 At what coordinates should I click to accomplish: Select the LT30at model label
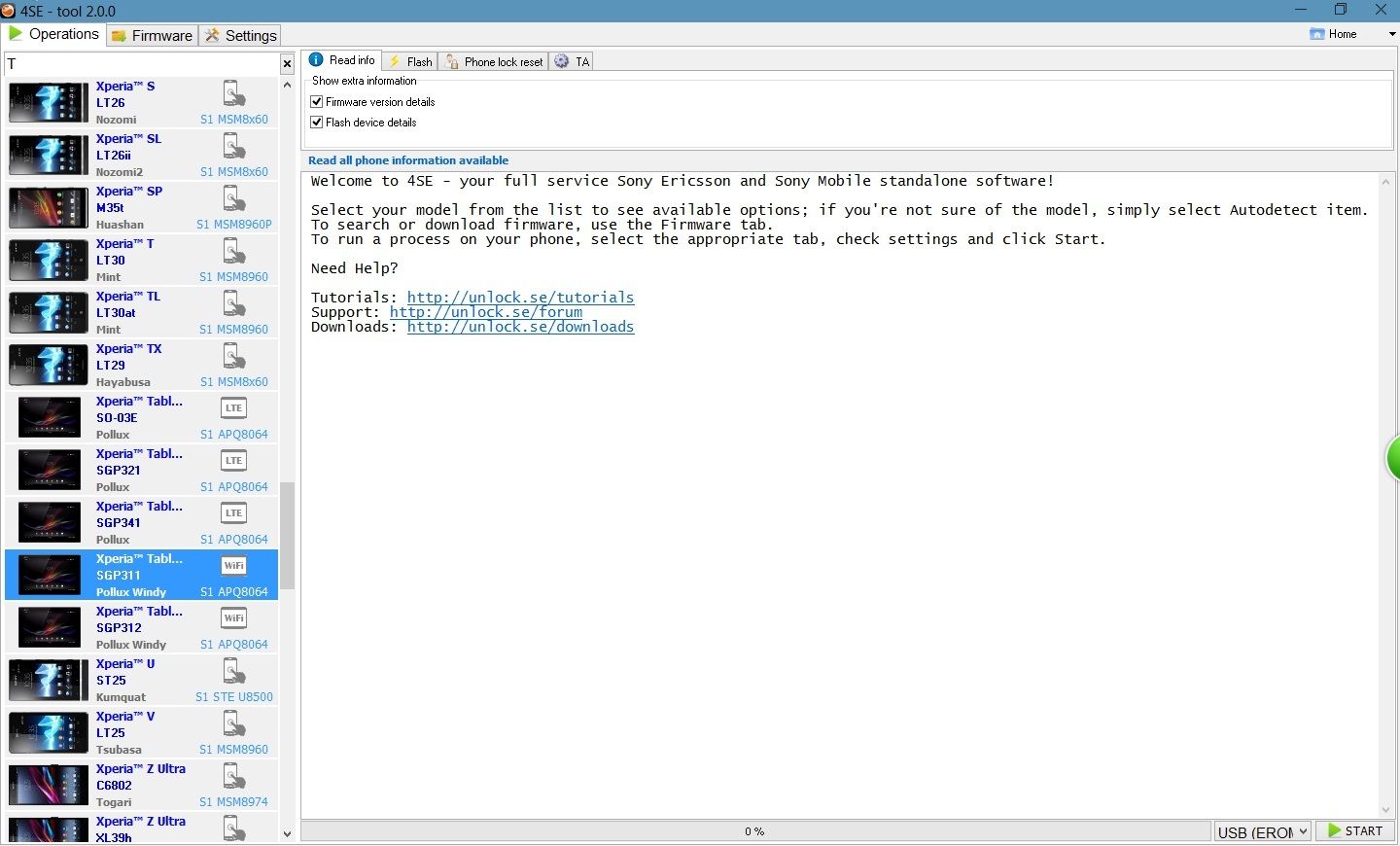click(116, 313)
